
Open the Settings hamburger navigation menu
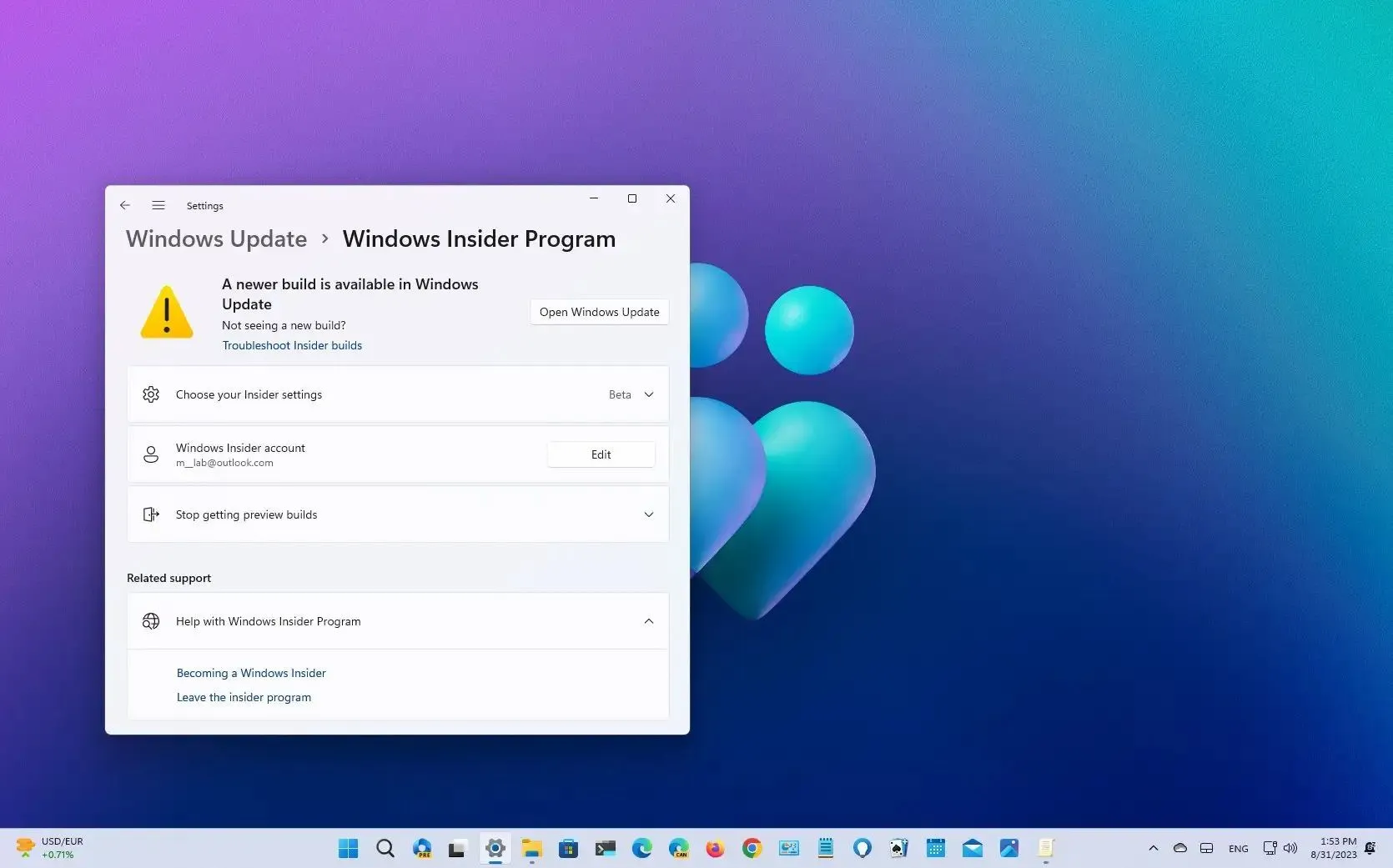coord(158,205)
